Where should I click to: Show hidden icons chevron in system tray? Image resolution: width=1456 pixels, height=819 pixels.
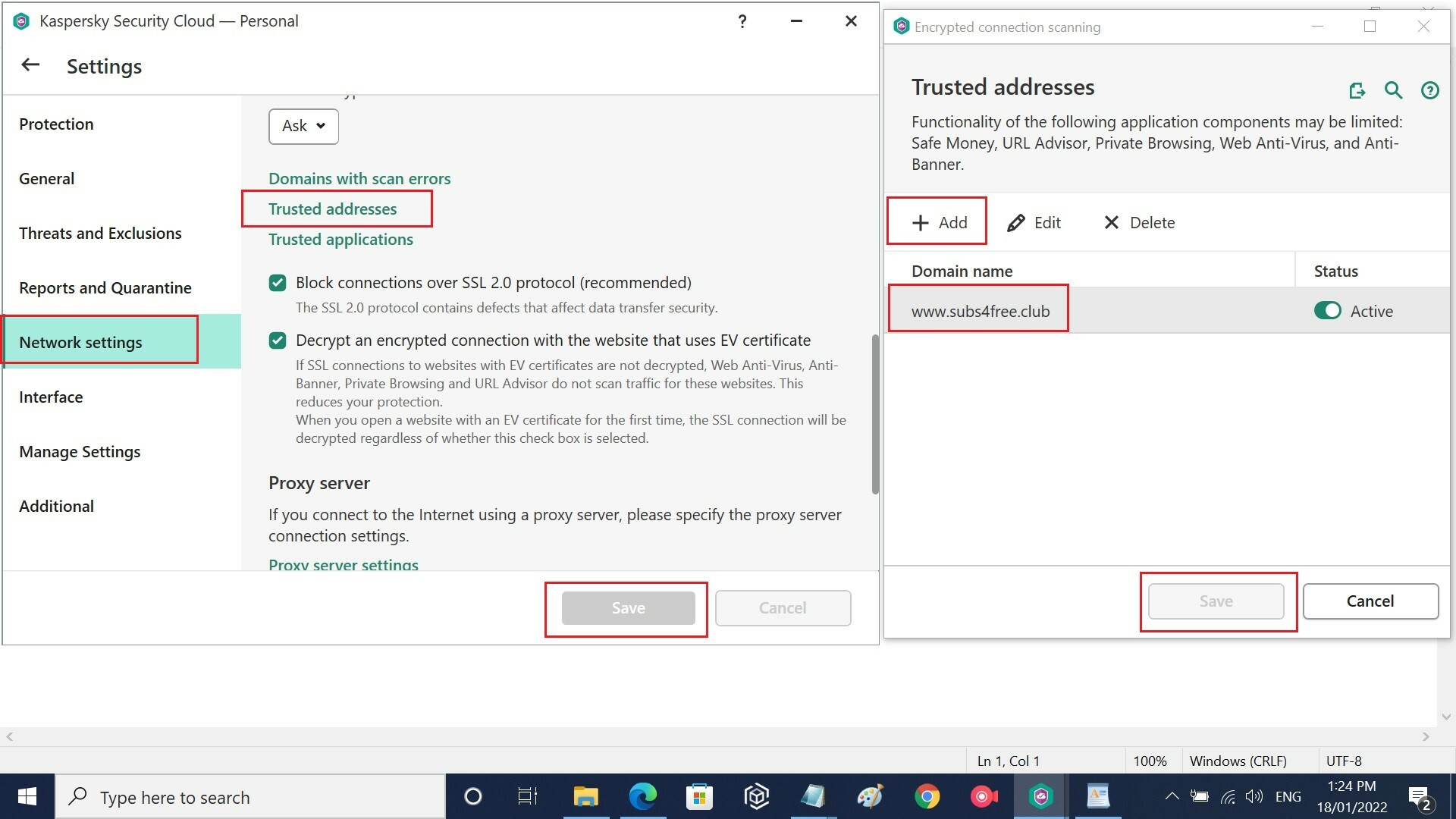(1172, 796)
